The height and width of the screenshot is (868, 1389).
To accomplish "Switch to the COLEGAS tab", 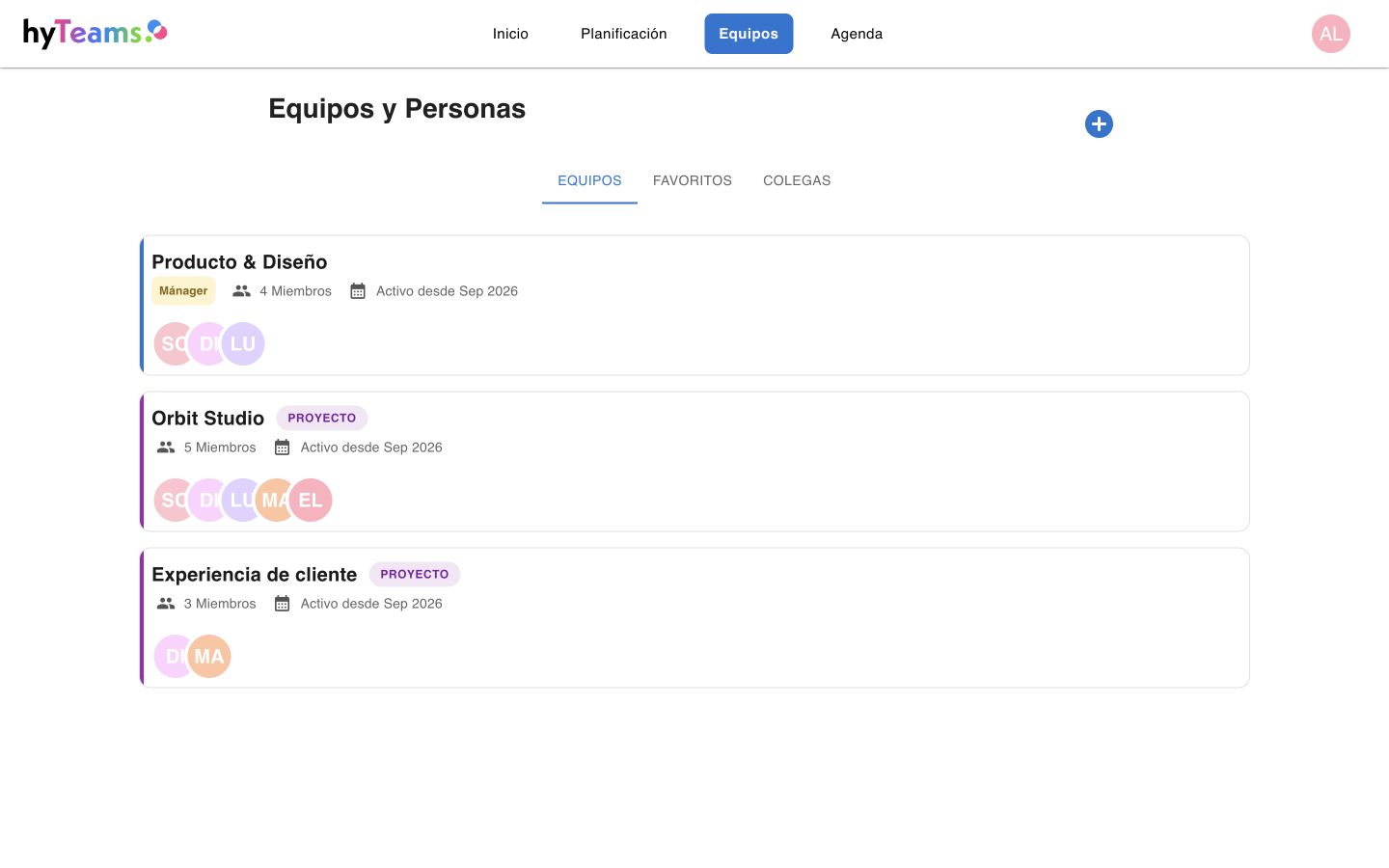I will (797, 180).
